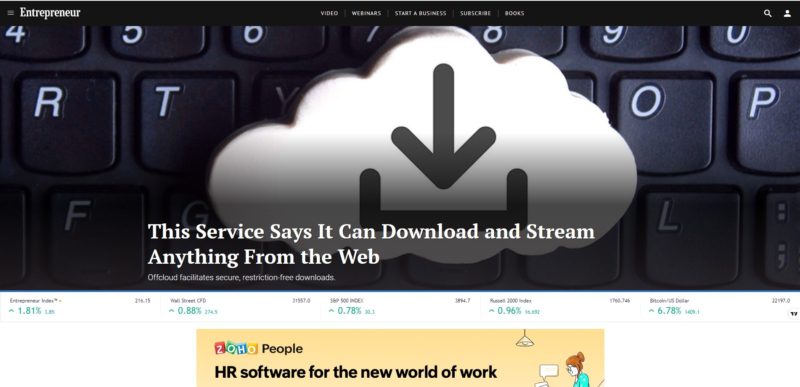Image resolution: width=800 pixels, height=387 pixels.
Task: Click the cloud download hero image
Action: [400, 158]
